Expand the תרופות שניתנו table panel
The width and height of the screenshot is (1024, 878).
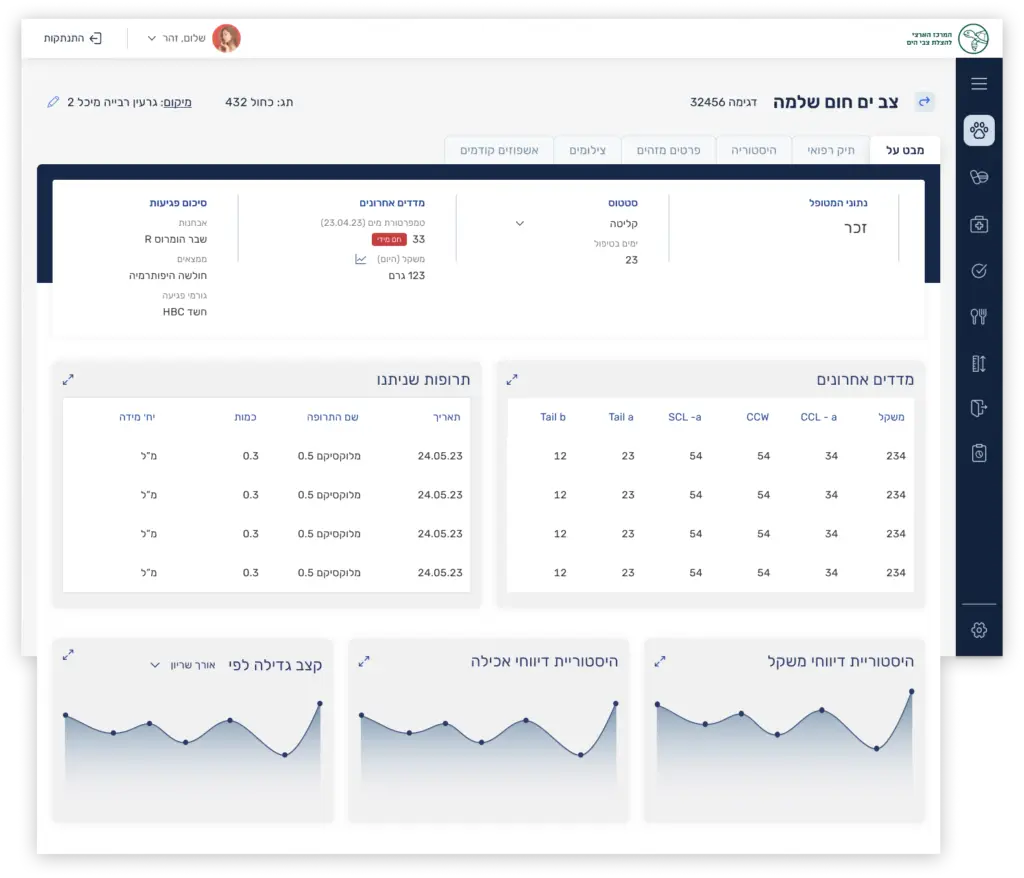pos(68,380)
